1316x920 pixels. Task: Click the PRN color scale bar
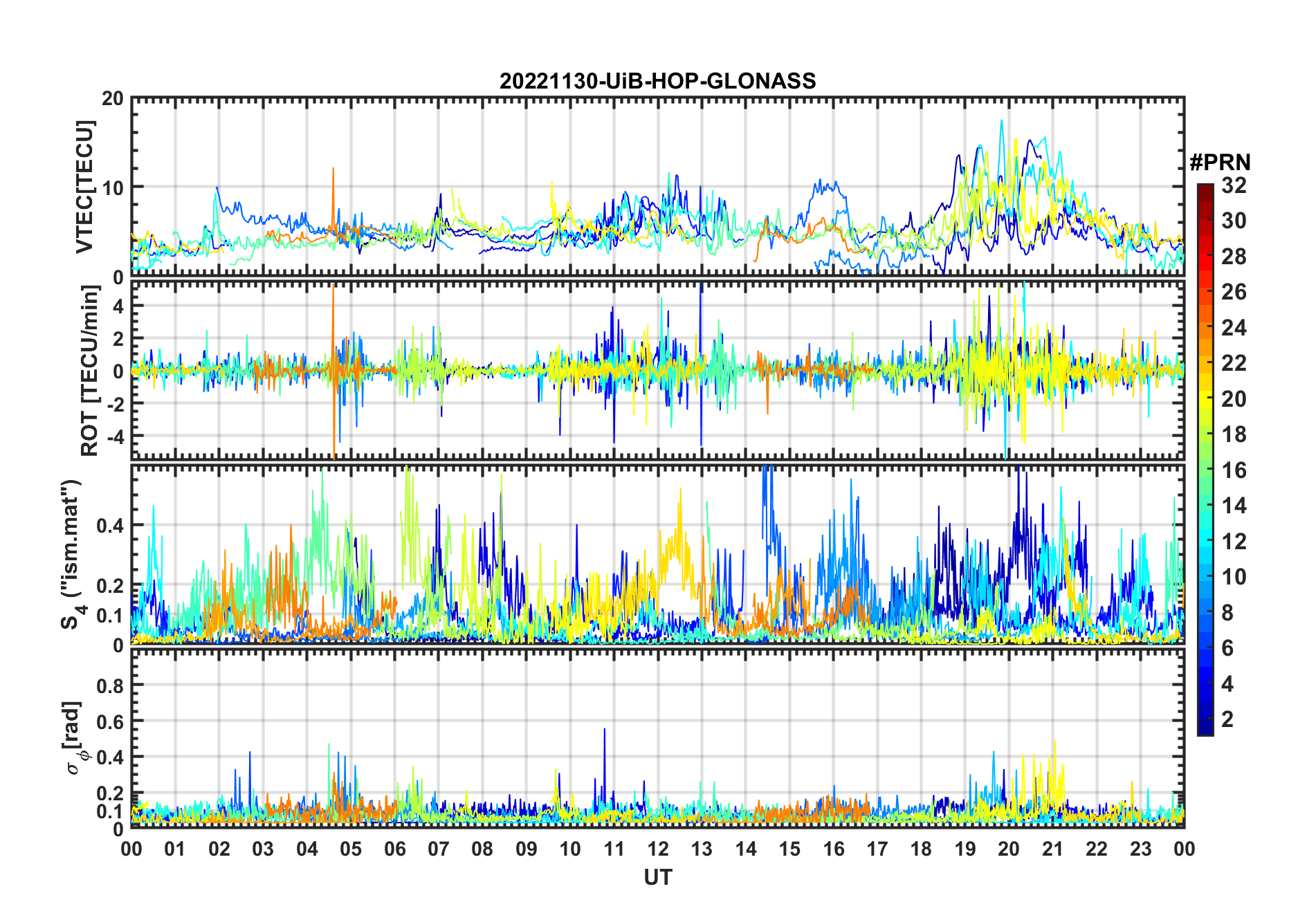(x=1205, y=459)
